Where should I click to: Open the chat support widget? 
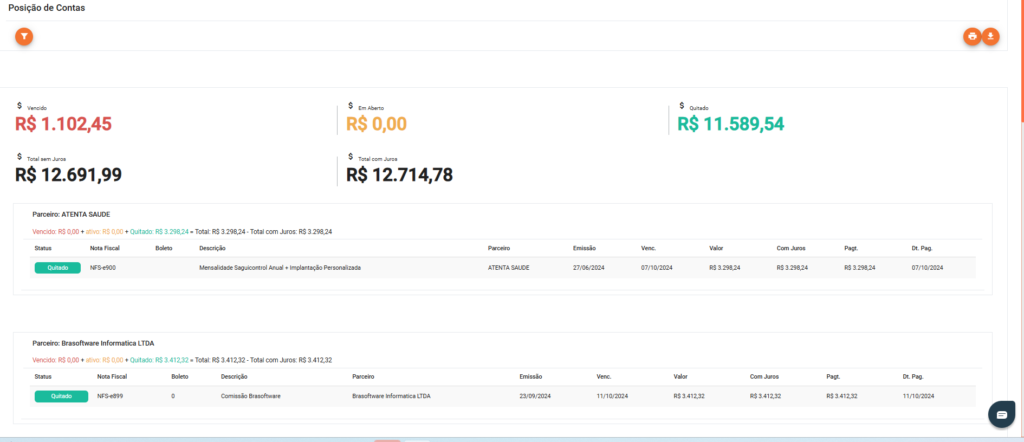[1001, 414]
